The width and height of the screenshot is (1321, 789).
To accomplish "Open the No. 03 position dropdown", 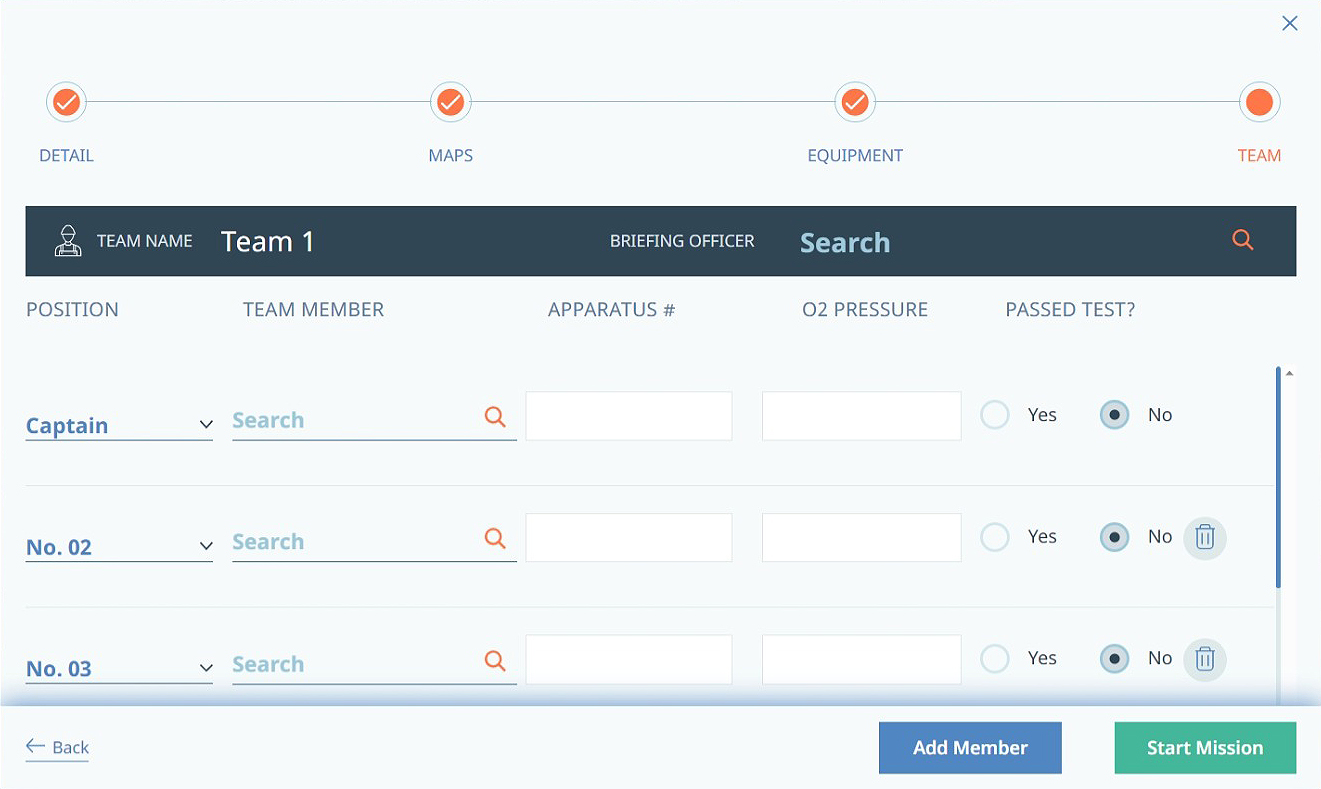I will (x=119, y=669).
